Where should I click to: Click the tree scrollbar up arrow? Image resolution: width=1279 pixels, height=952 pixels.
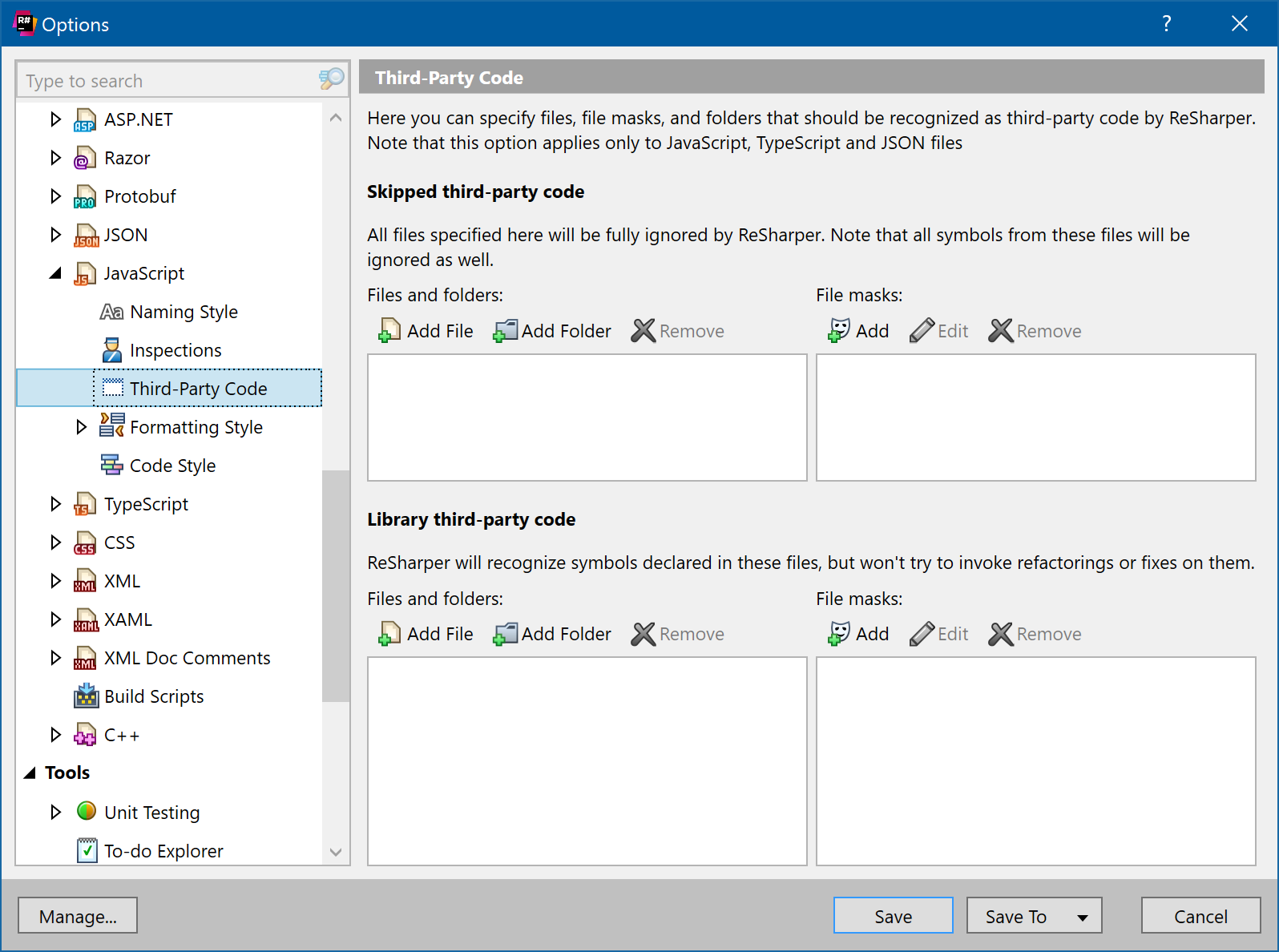click(336, 118)
